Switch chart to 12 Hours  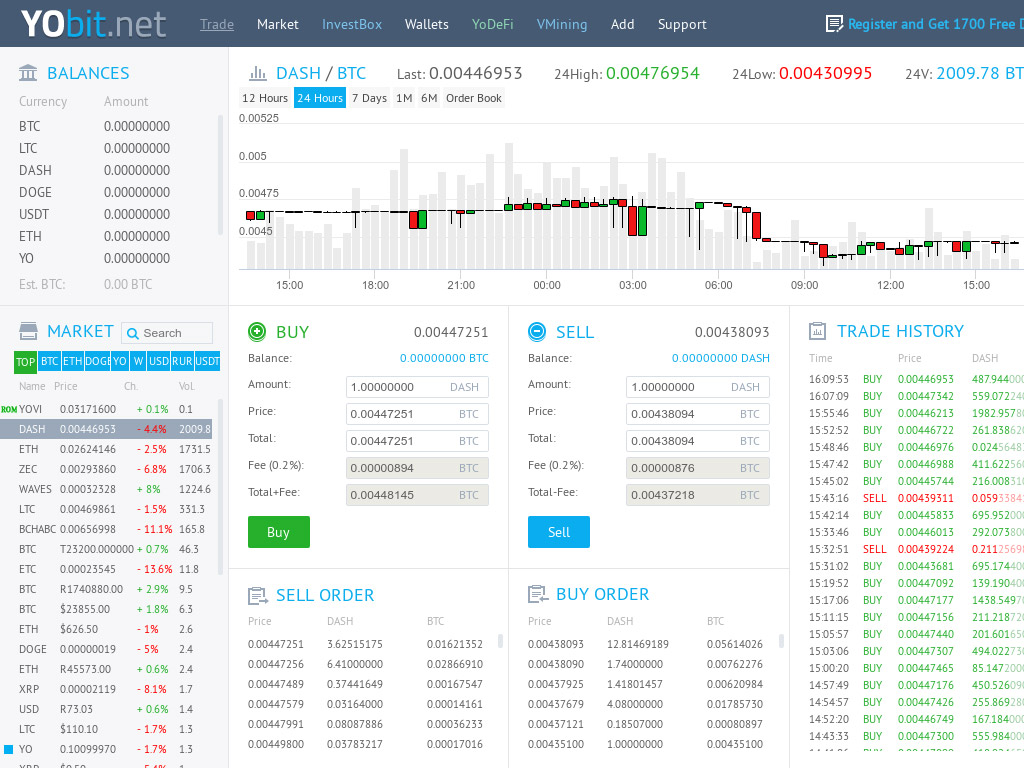(265, 98)
